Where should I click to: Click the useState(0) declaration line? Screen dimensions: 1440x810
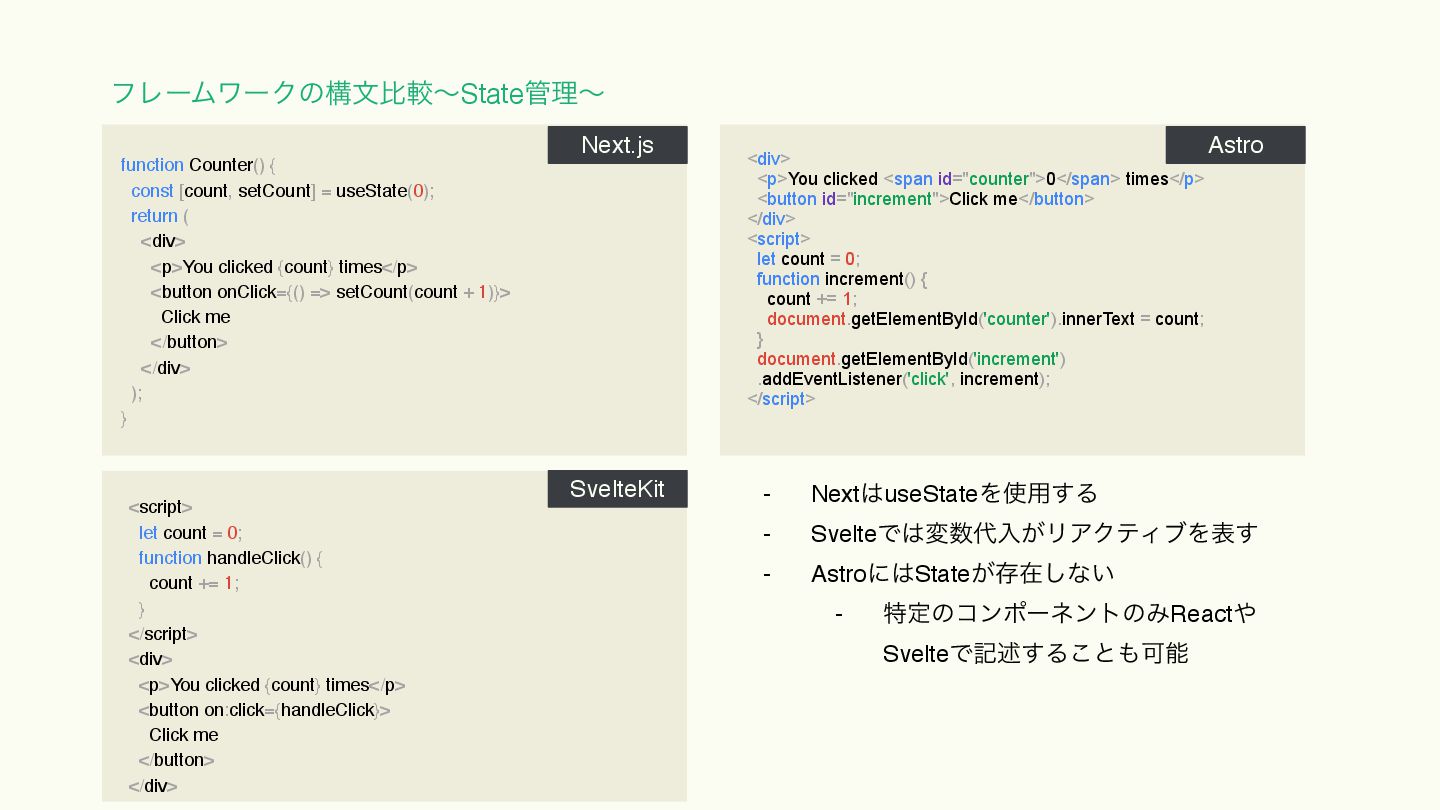click(283, 191)
